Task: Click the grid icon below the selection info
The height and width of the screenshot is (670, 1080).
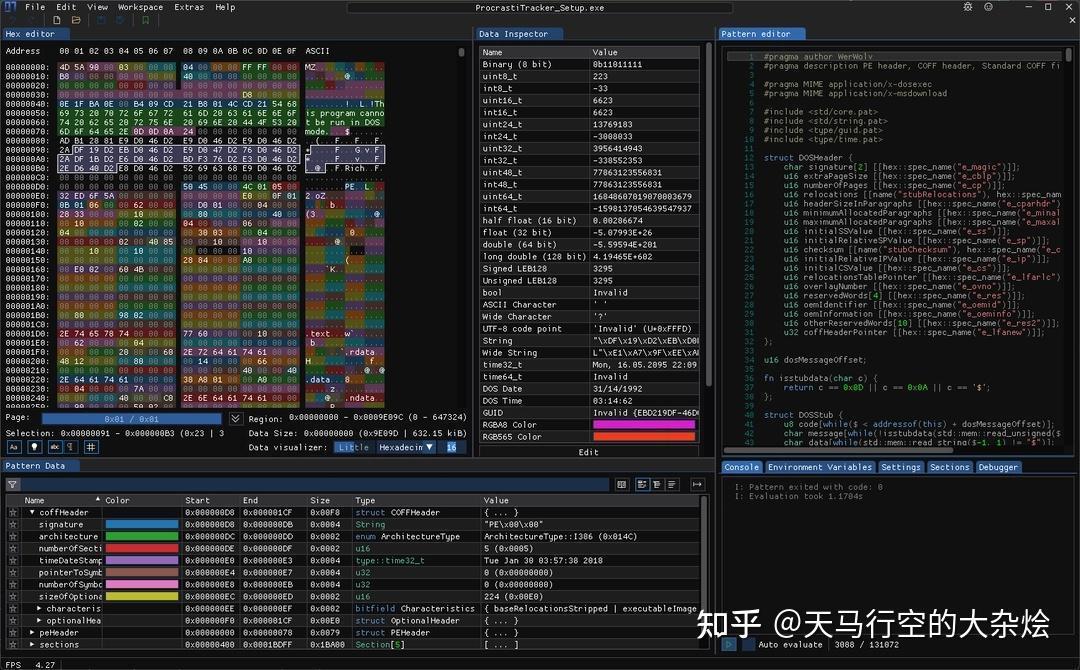Action: (x=91, y=447)
